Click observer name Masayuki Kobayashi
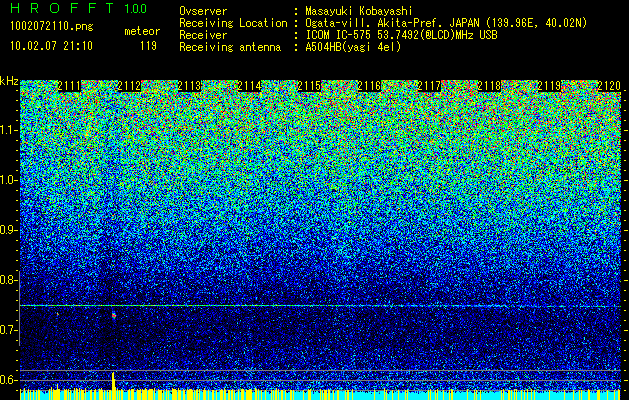629x400 pixels. pyautogui.click(x=359, y=11)
